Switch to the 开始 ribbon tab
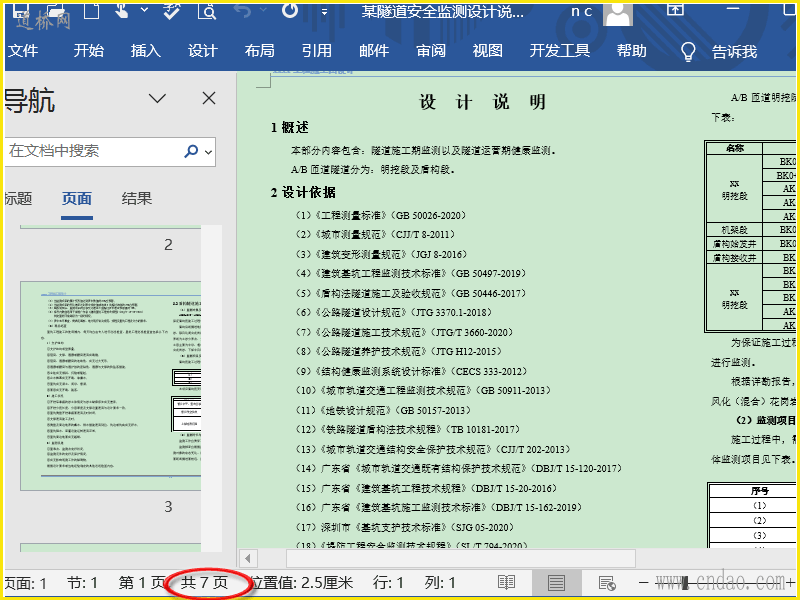This screenshot has width=800, height=600. pos(88,51)
